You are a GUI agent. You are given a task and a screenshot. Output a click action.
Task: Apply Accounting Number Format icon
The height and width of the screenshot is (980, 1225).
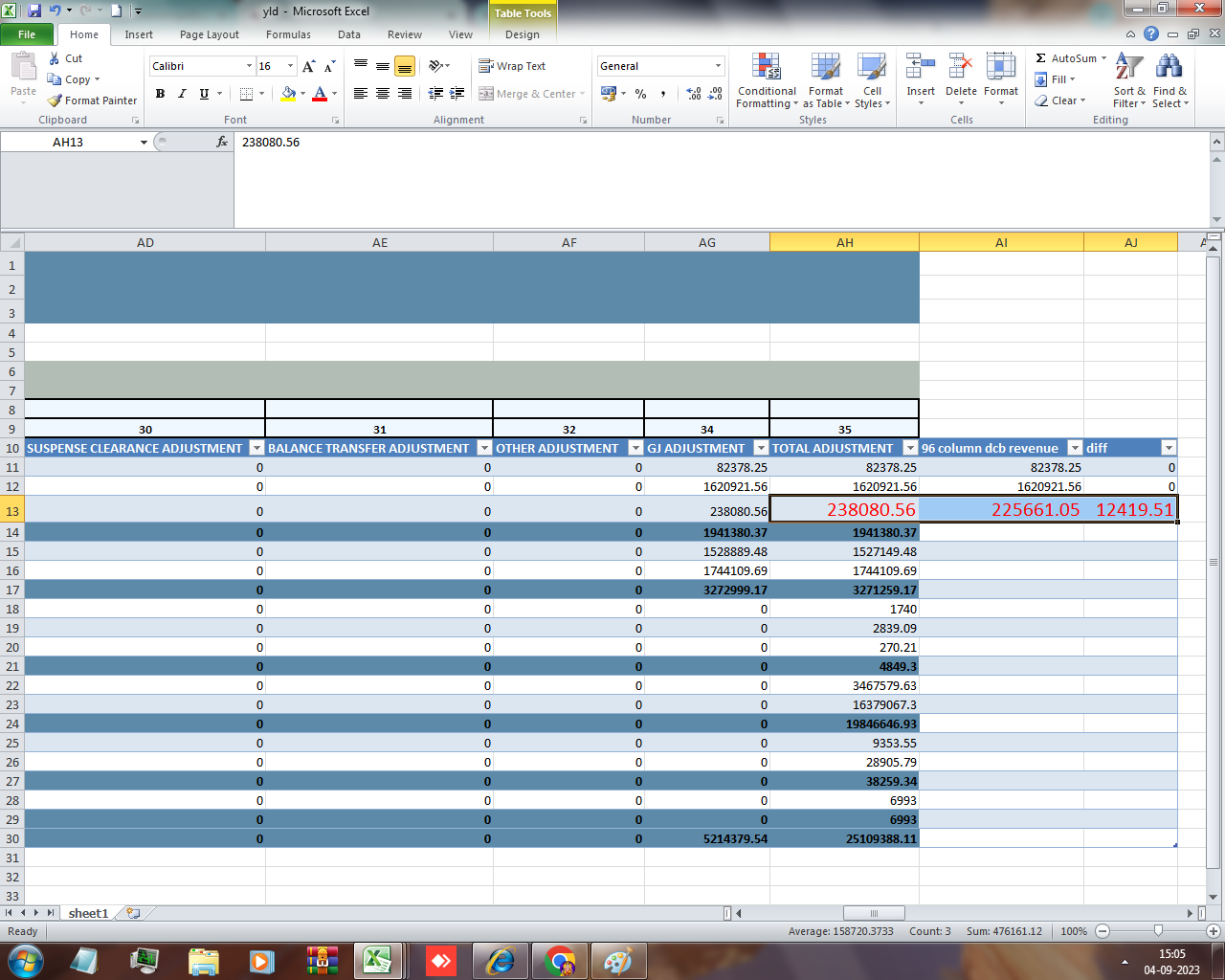pos(608,94)
